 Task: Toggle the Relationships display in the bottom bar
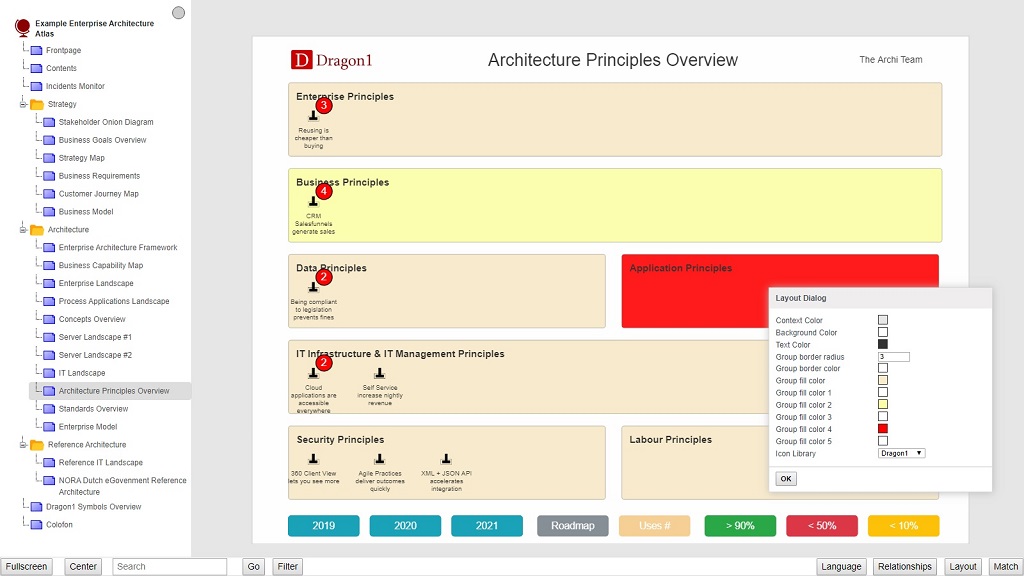pyautogui.click(x=904, y=566)
